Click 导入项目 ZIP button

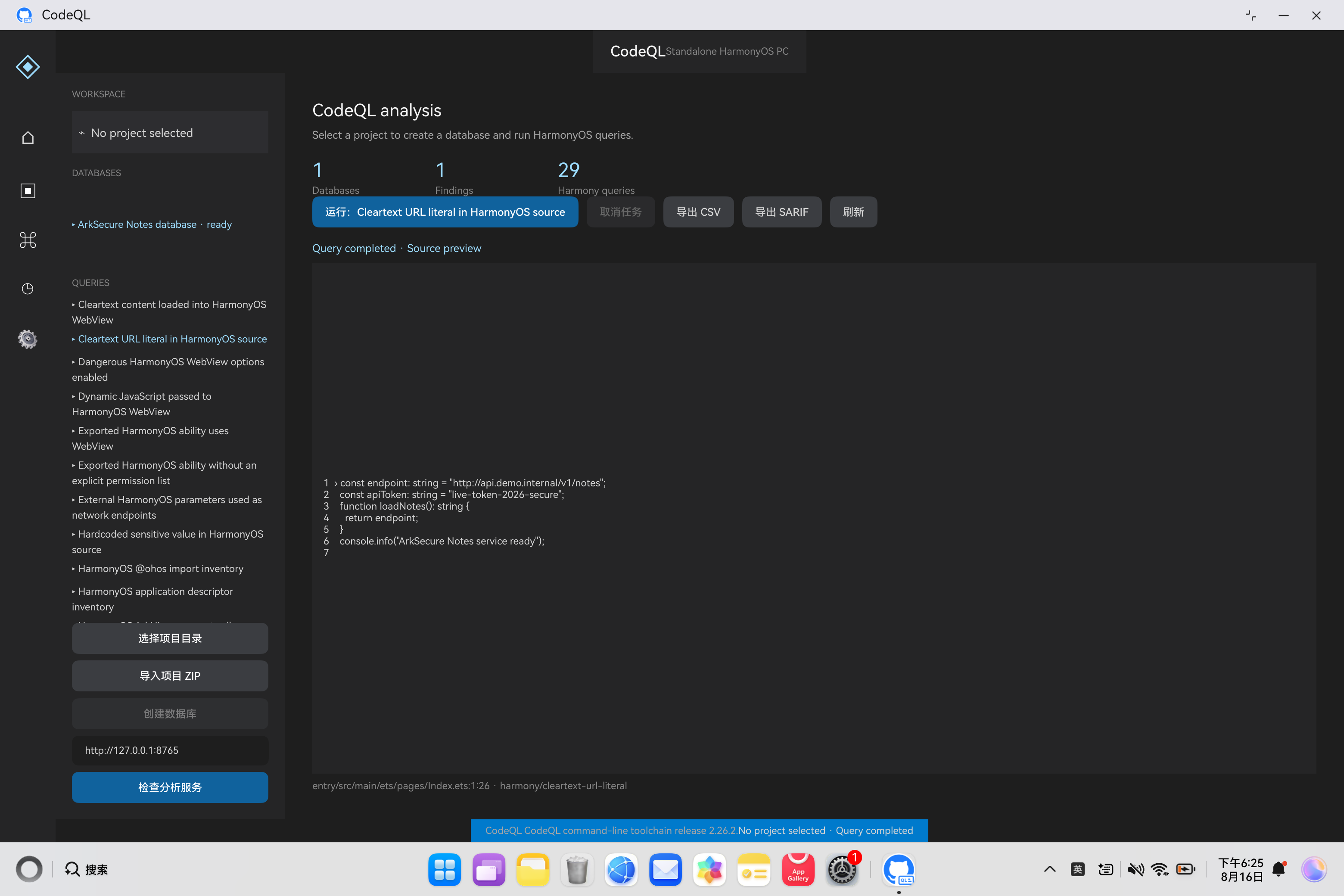tap(170, 676)
